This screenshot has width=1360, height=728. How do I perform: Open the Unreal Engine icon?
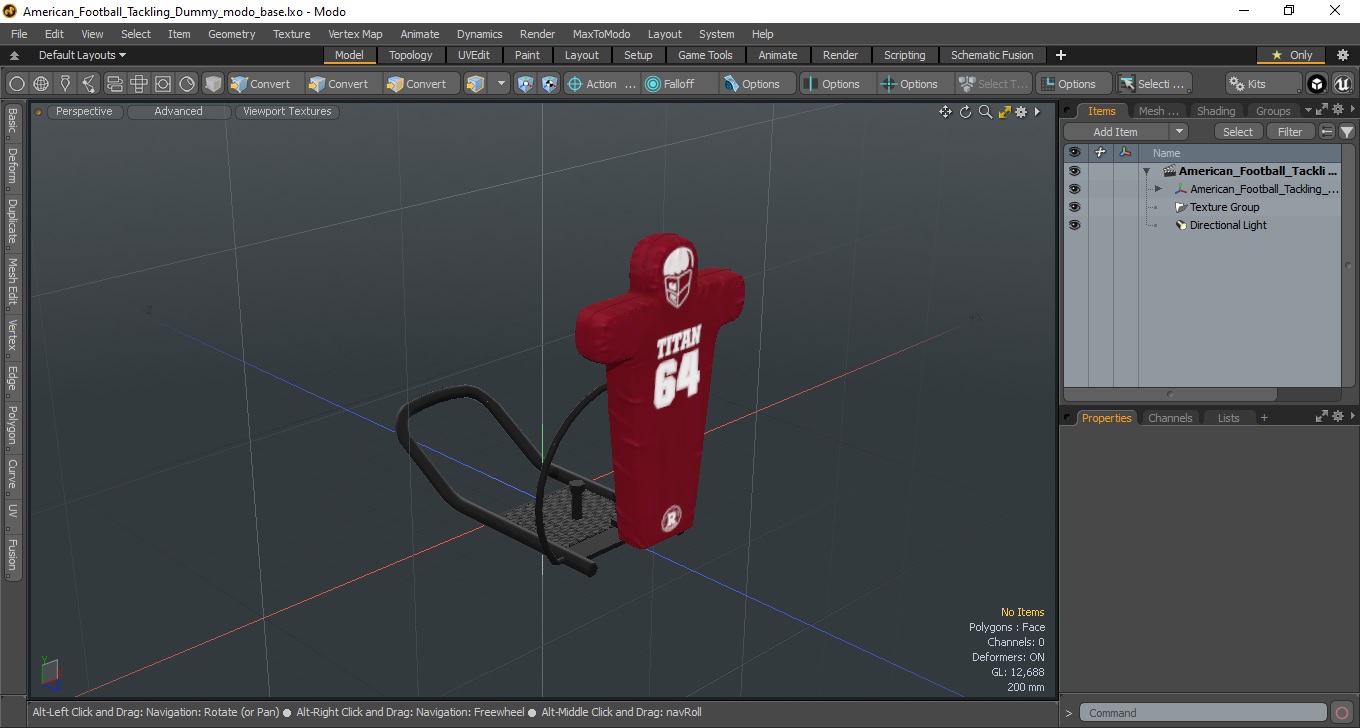1342,84
